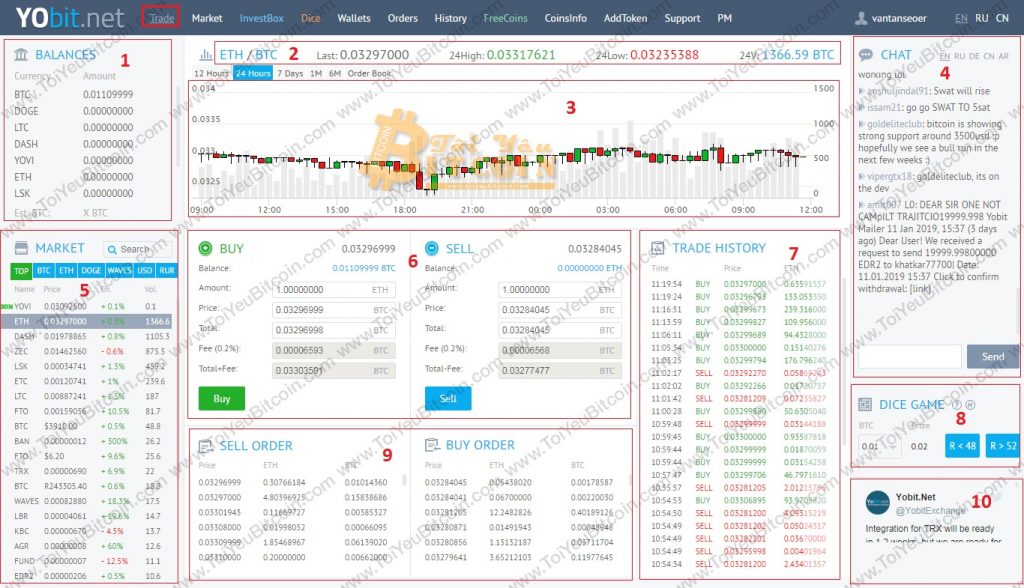Viewport: 1024px width, 588px height.
Task: Click the Buy Price input field
Action: tap(334, 310)
